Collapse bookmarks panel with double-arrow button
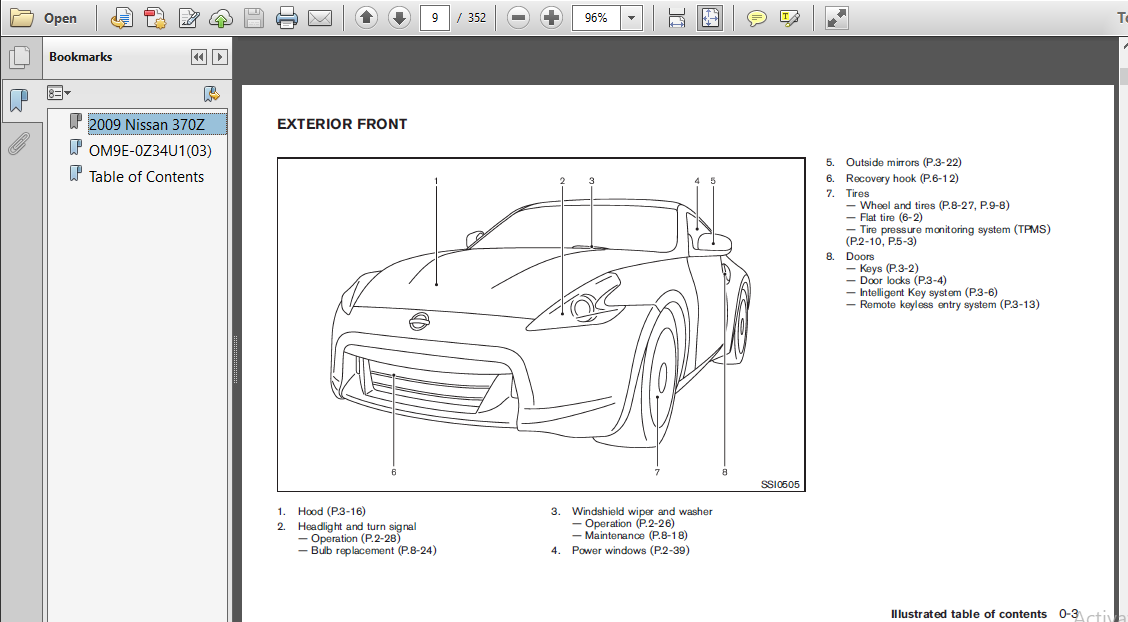The image size is (1128, 622). point(199,57)
